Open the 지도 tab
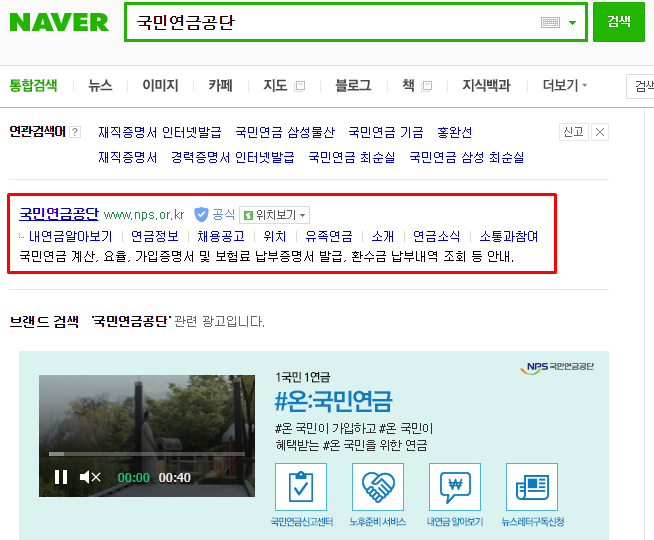Viewport: 654px width, 540px height. (x=275, y=85)
